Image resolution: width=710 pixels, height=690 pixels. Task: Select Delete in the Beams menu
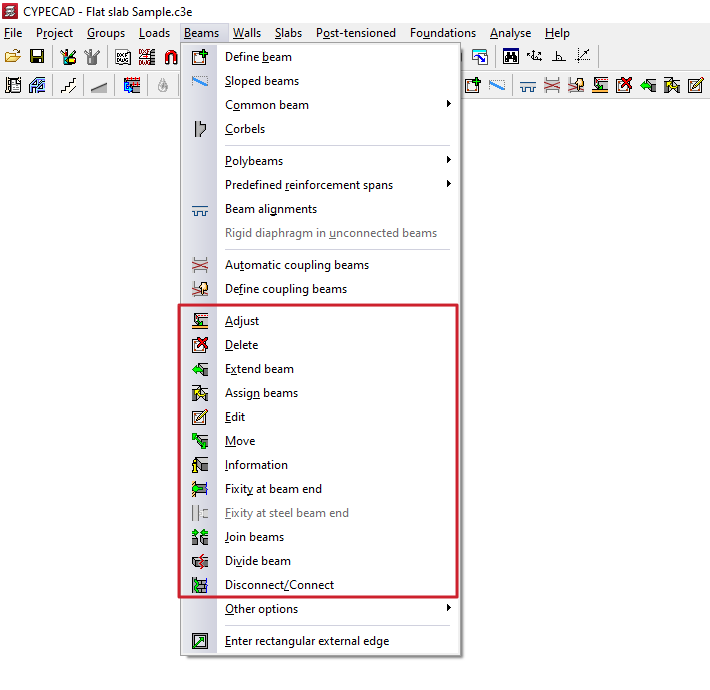pos(321,345)
